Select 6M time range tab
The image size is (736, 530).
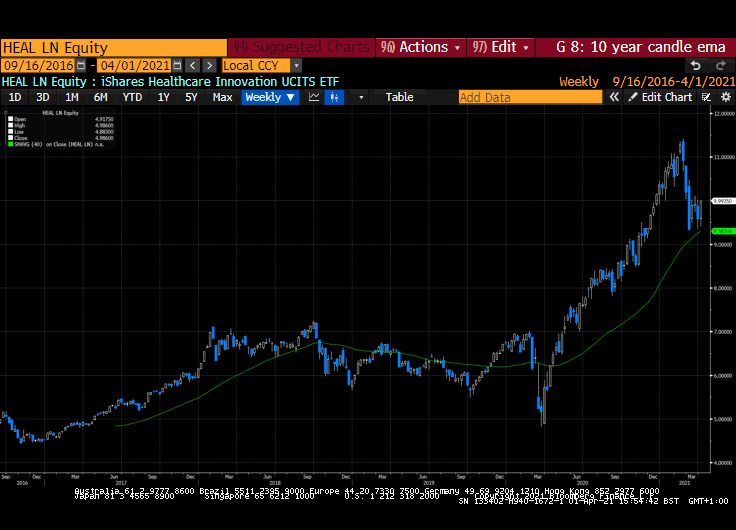pyautogui.click(x=100, y=97)
